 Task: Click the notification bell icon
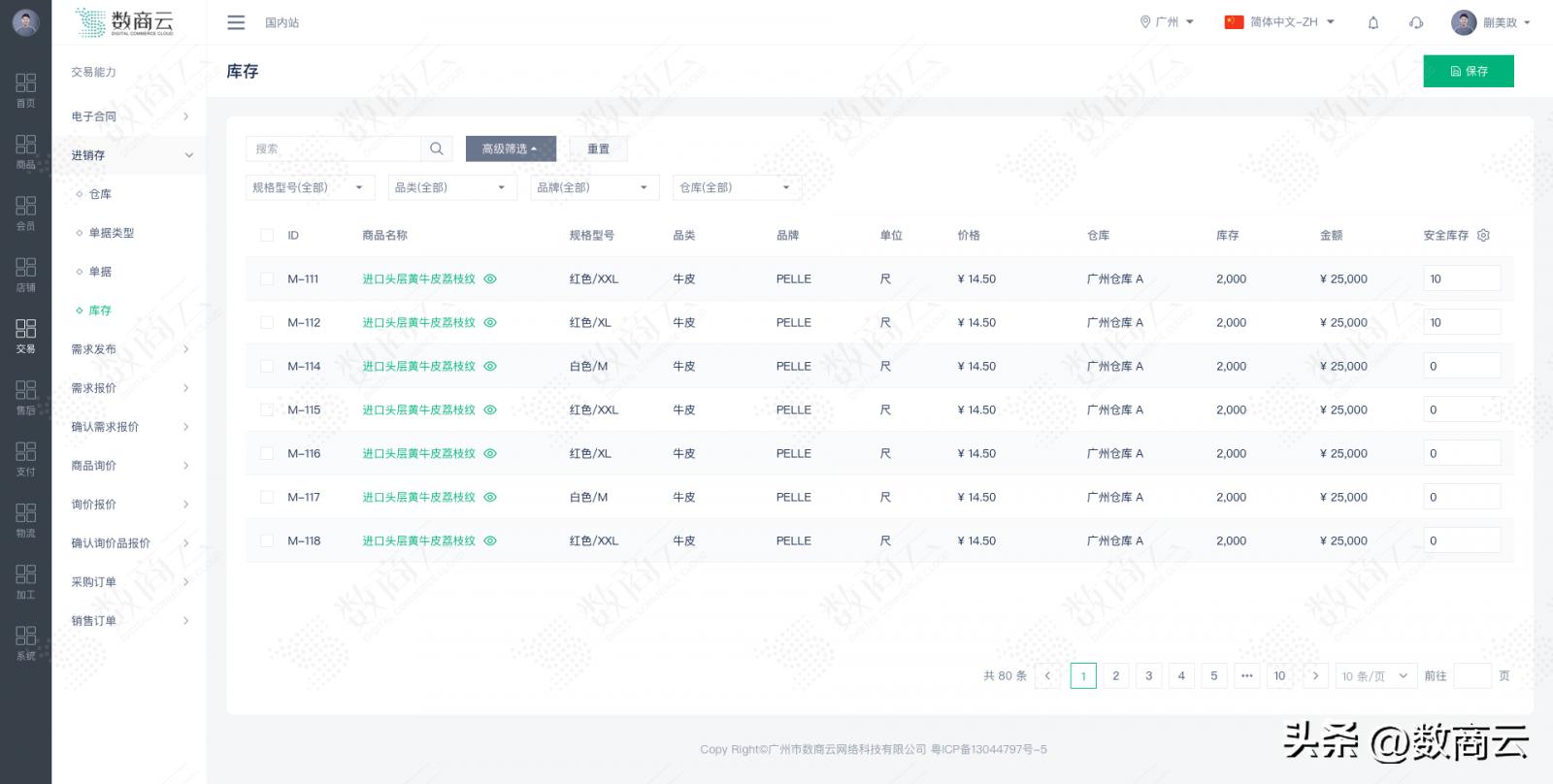[1372, 22]
